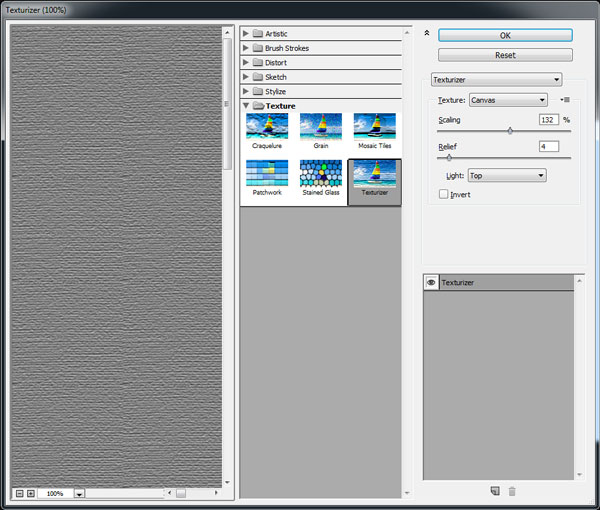Click the Scaling label text
This screenshot has width=600, height=510.
(x=449, y=120)
